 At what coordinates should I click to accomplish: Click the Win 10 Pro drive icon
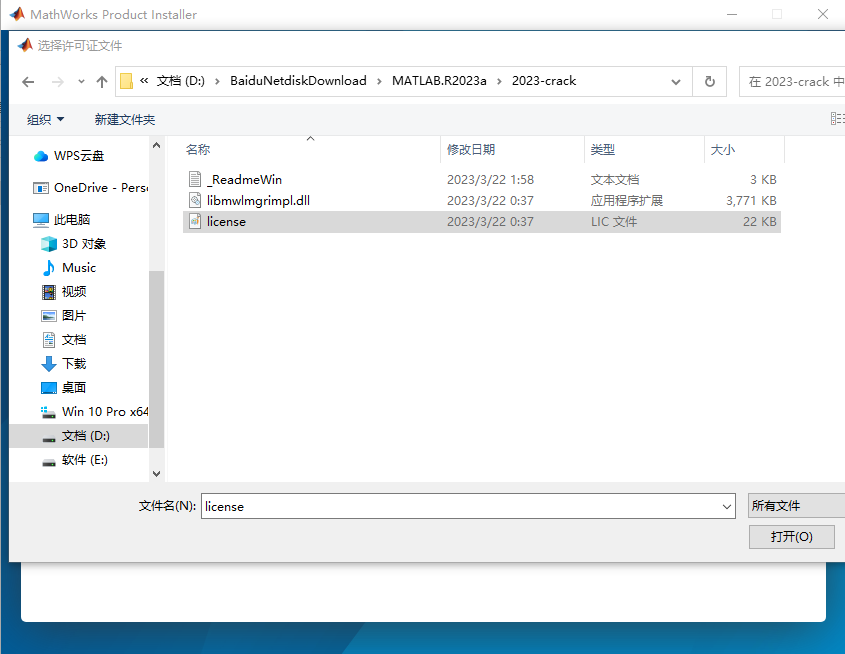click(x=49, y=412)
